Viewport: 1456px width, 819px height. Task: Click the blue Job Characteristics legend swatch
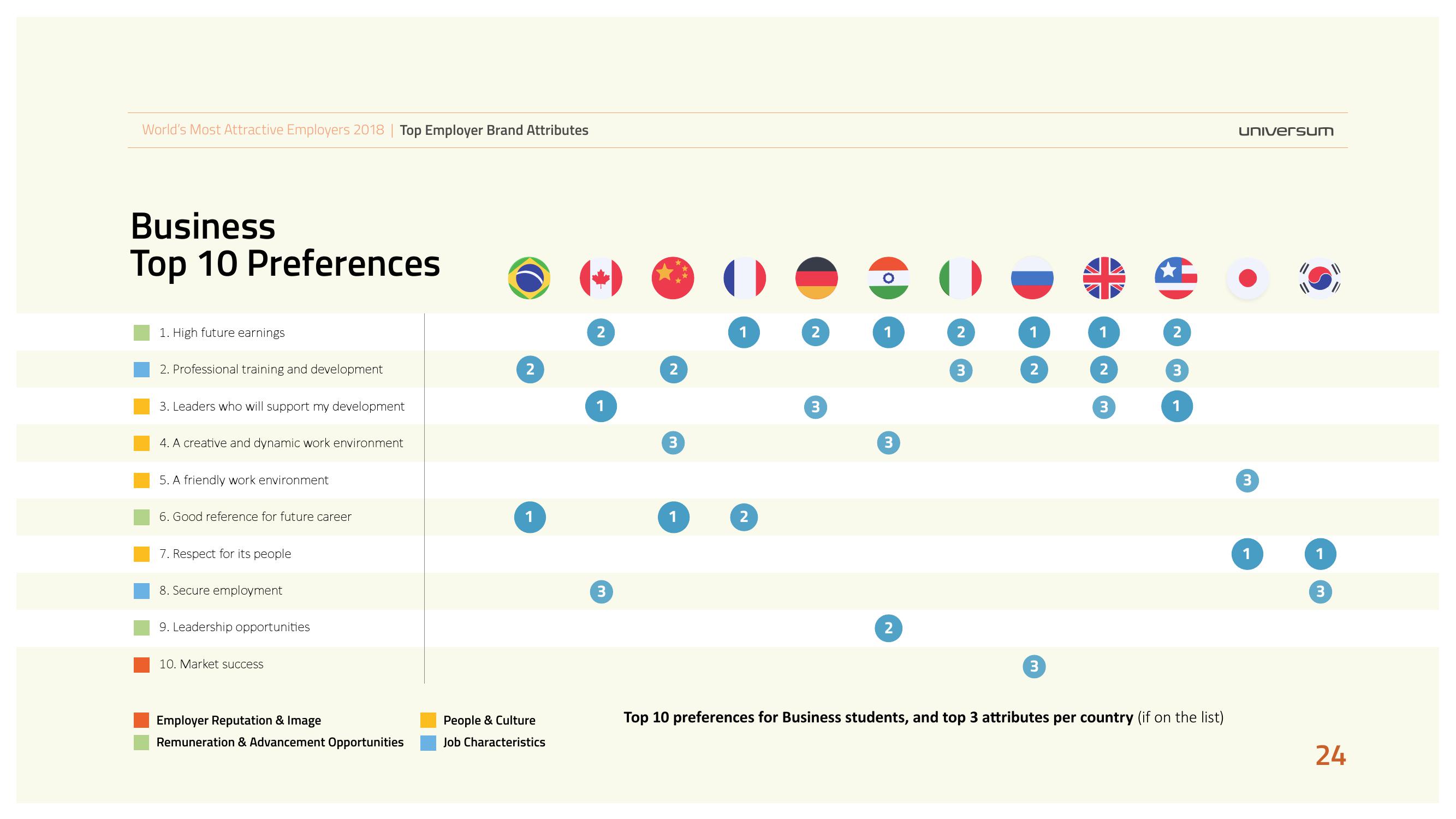[429, 743]
